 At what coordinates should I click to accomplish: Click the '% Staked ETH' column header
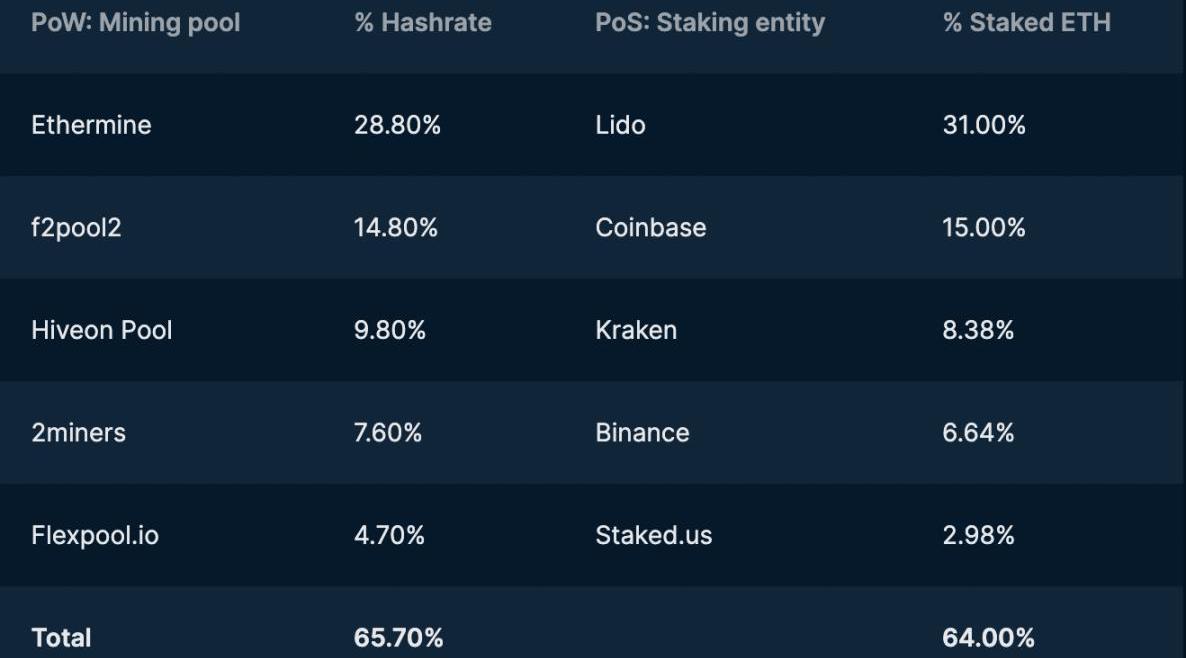point(1026,23)
